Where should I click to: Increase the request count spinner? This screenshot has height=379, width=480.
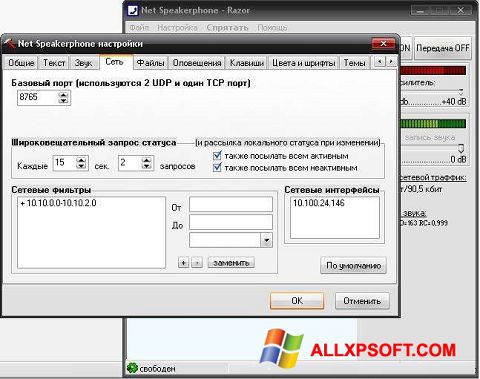pyautogui.click(x=147, y=160)
